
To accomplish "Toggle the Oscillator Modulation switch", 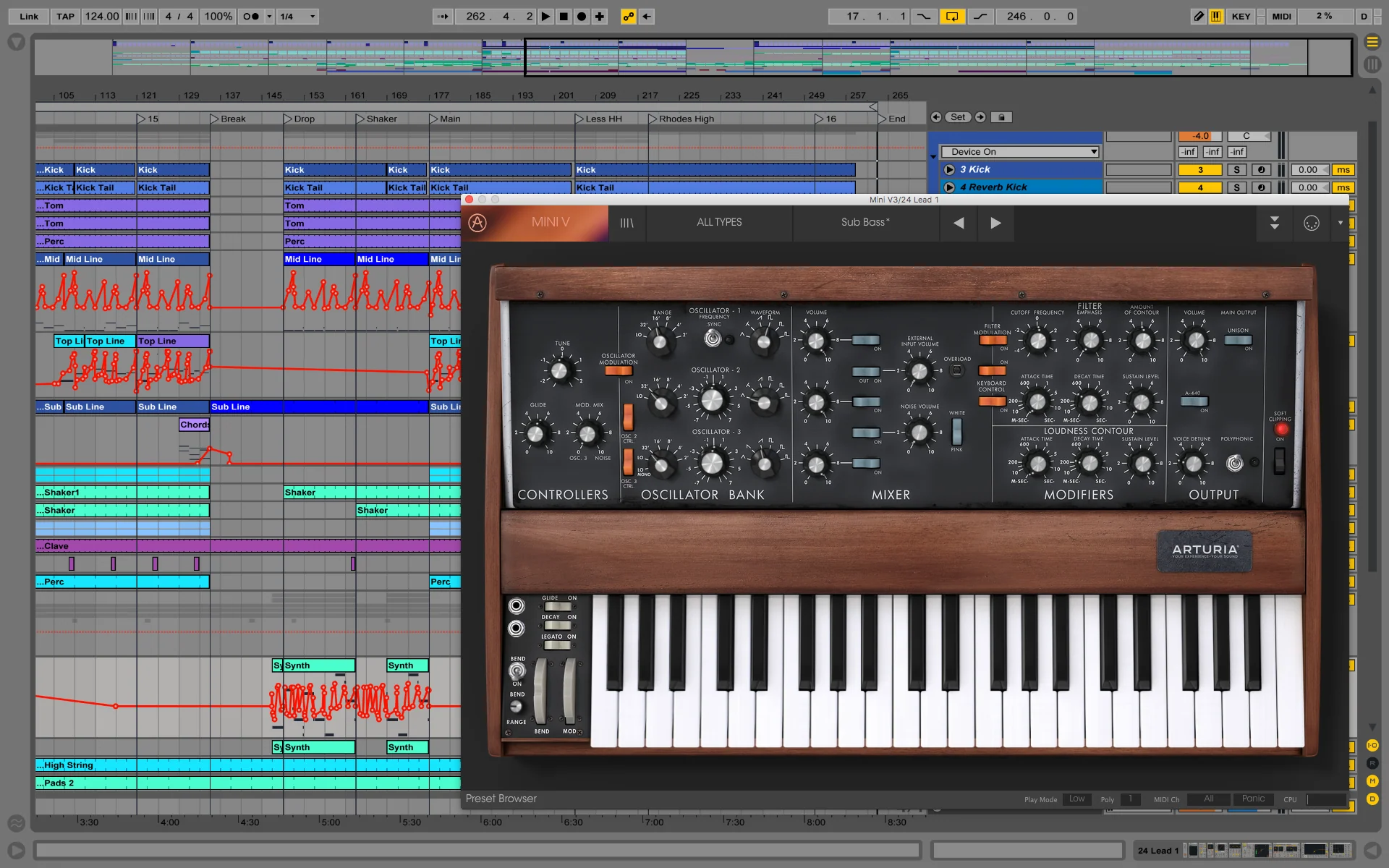I will 619,371.
